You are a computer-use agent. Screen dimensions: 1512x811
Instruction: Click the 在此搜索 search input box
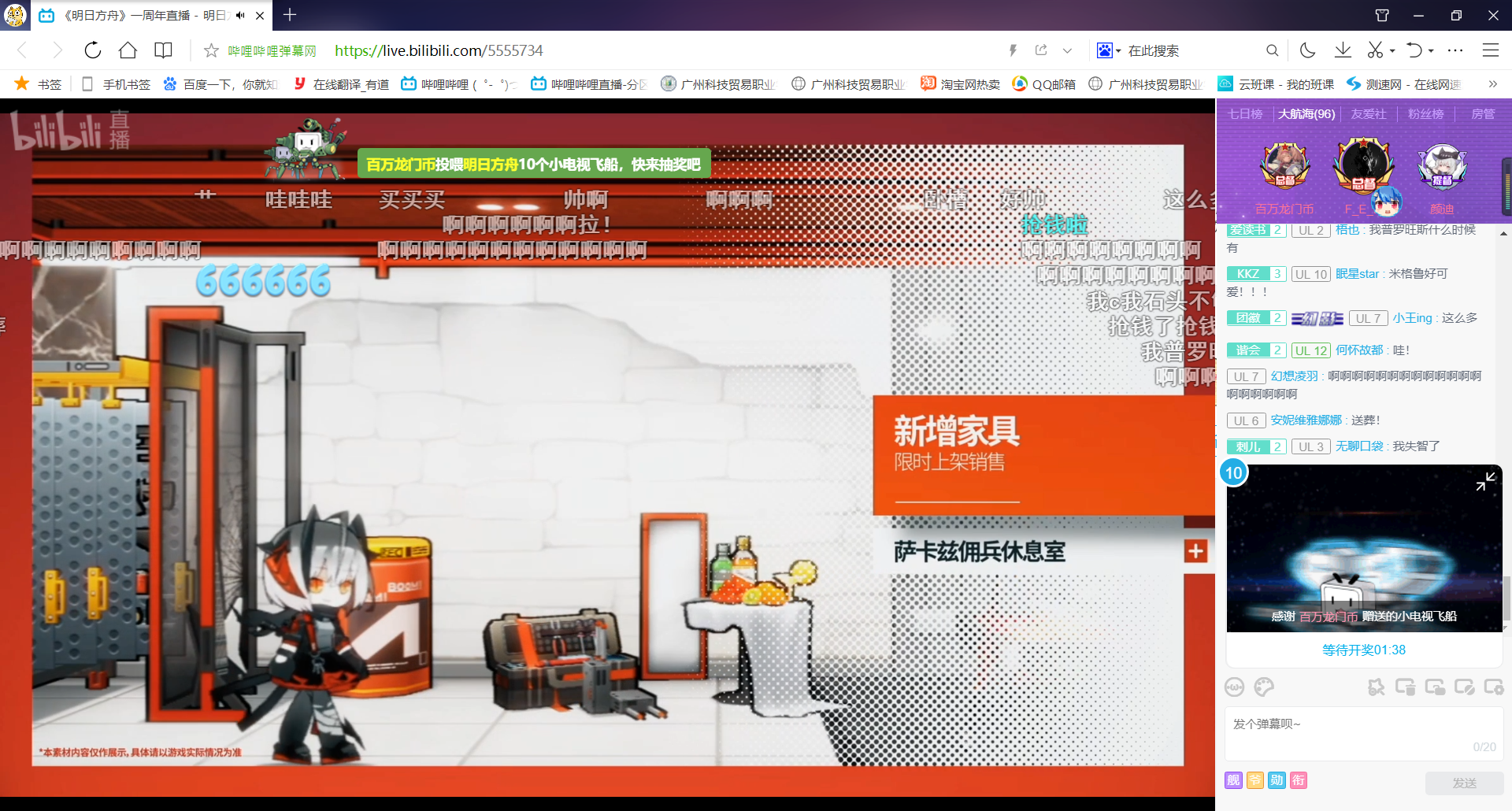[1191, 50]
